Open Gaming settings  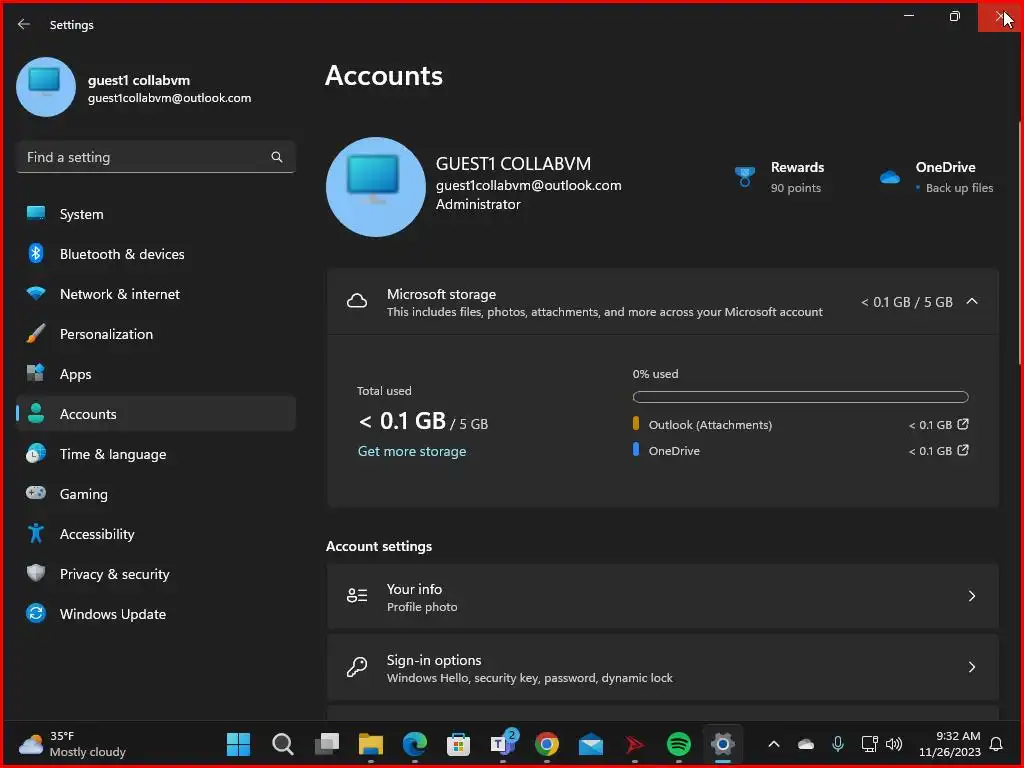pyautogui.click(x=156, y=494)
